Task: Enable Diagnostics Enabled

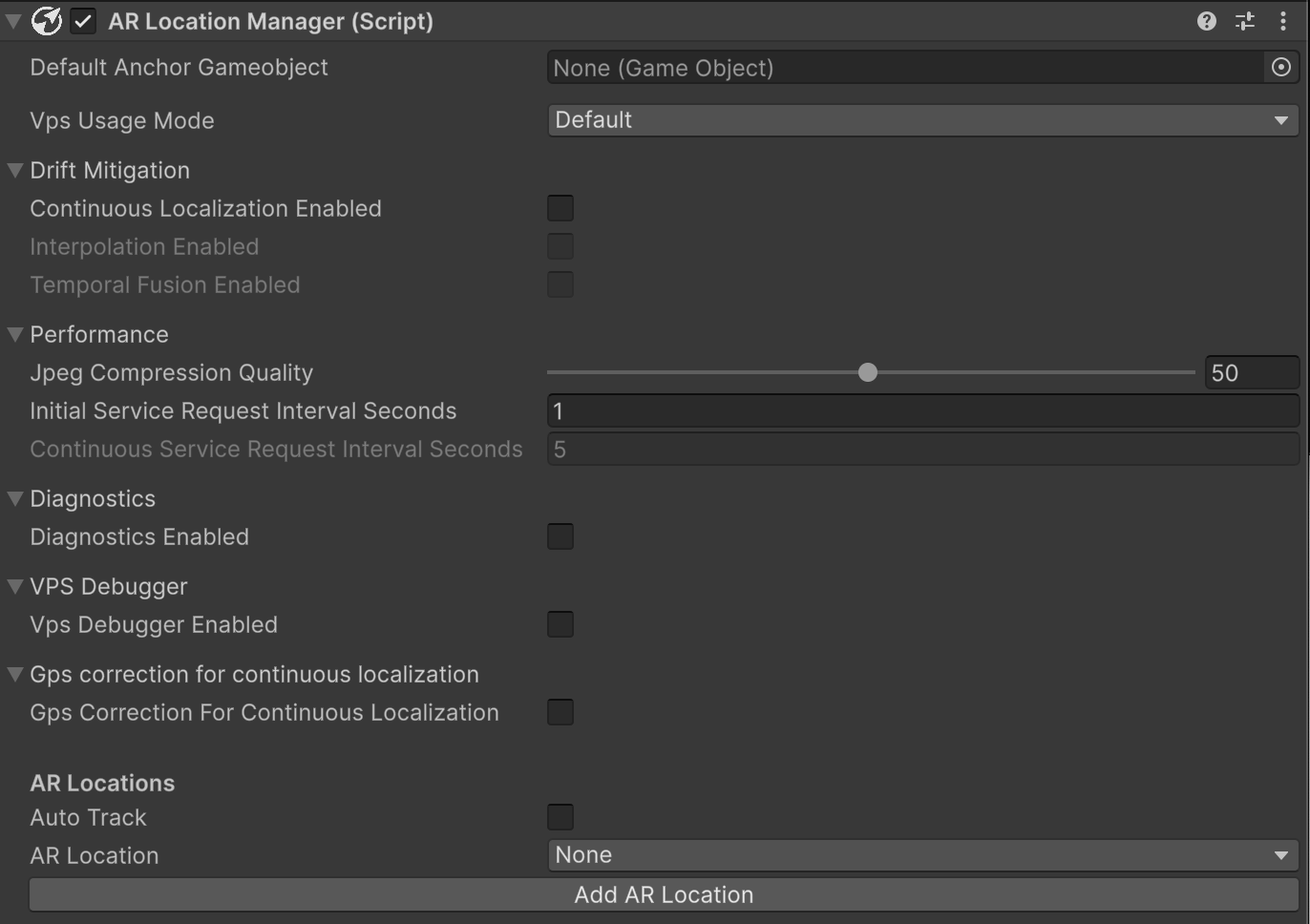Action: click(x=560, y=536)
